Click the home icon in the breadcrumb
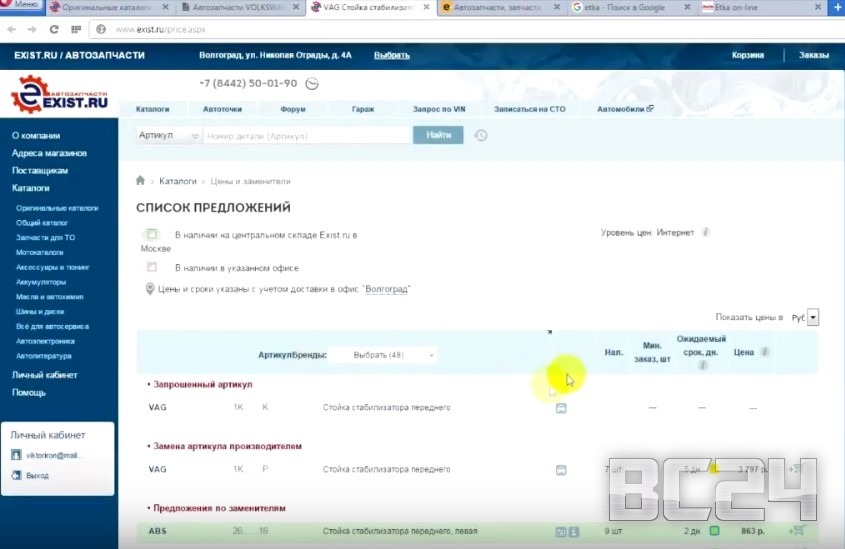This screenshot has height=549, width=845. (x=141, y=182)
